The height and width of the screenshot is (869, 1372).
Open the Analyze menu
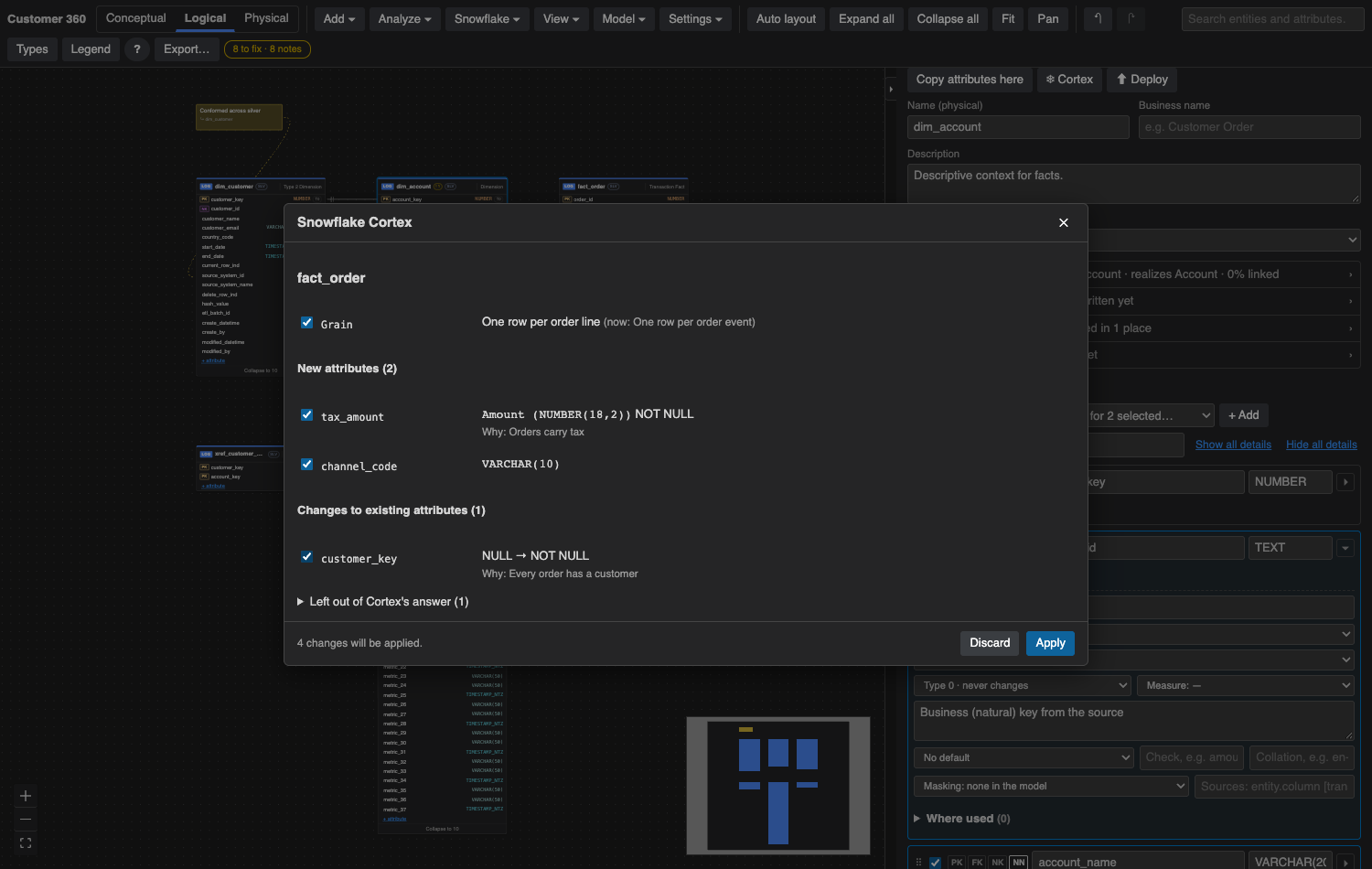405,18
